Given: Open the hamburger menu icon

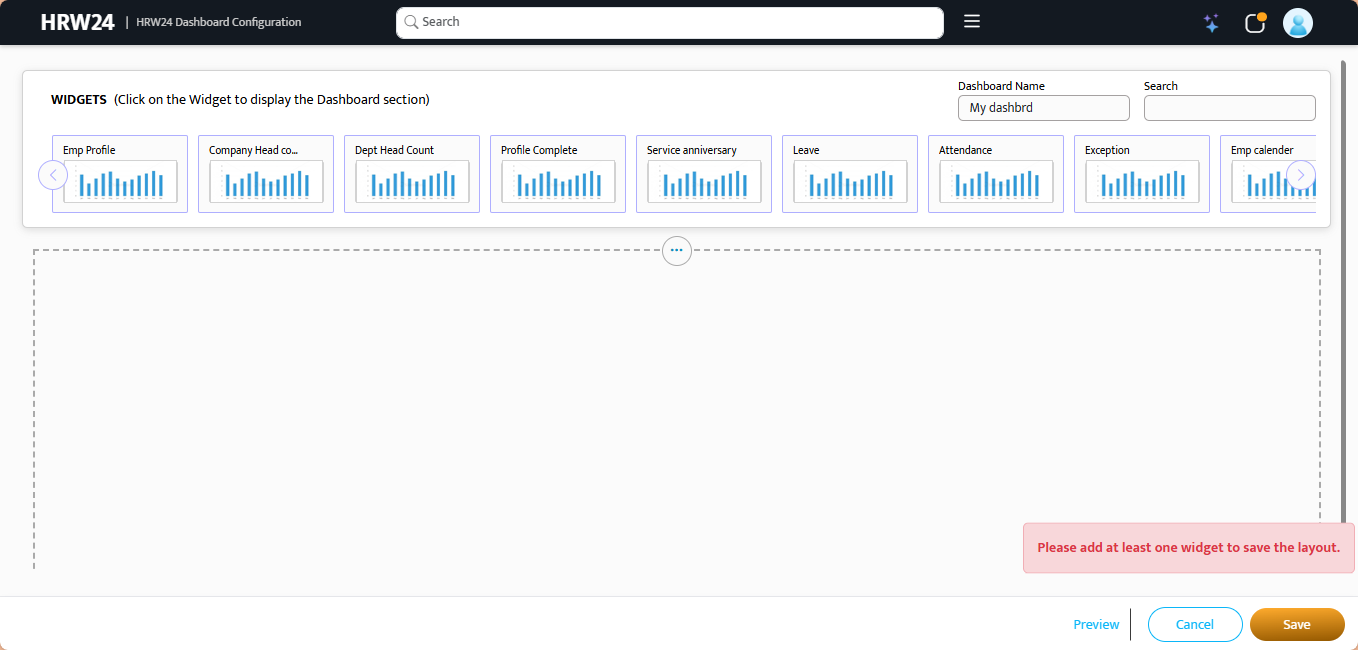Looking at the screenshot, I should [971, 22].
